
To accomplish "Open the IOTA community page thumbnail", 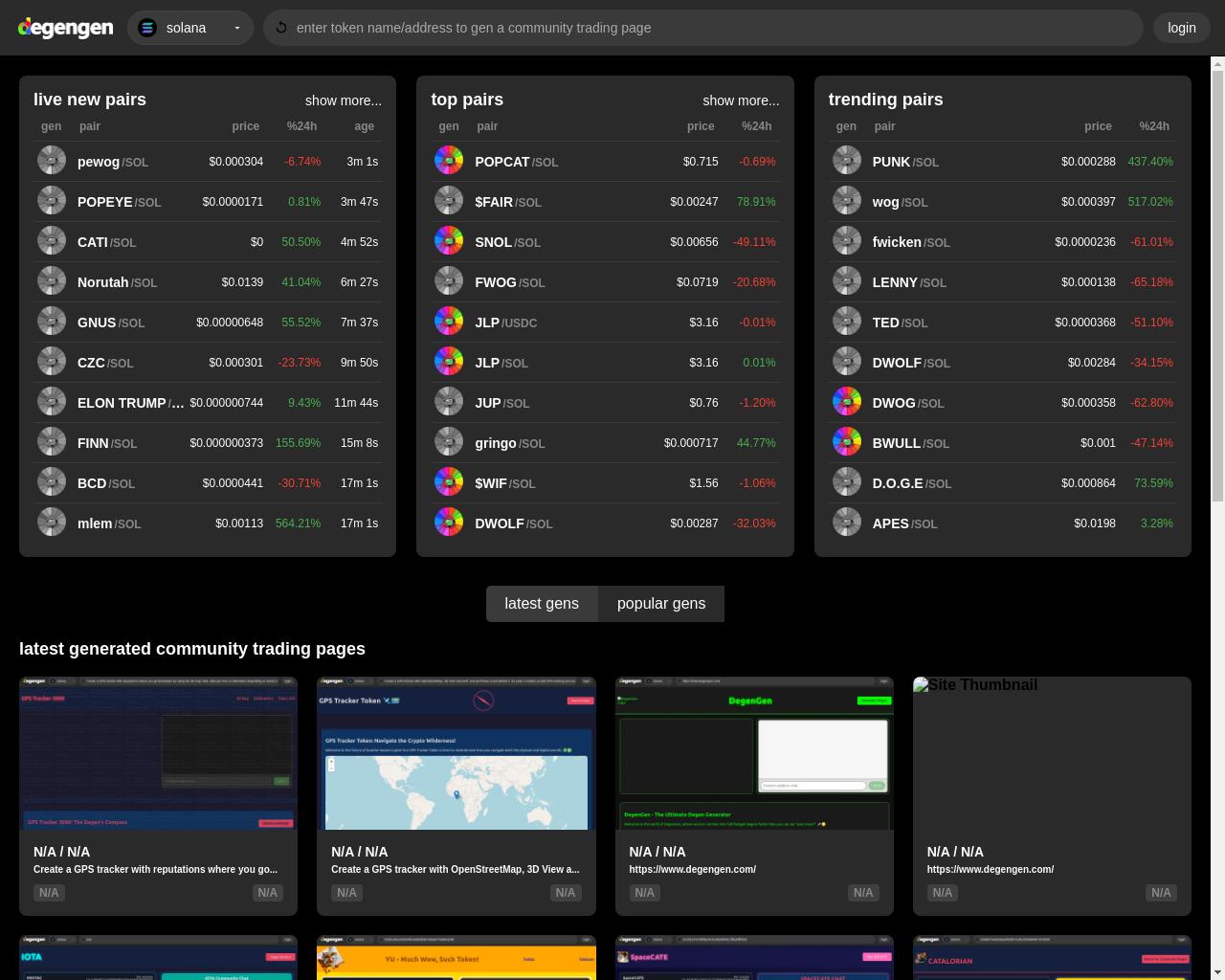I will 158,958.
